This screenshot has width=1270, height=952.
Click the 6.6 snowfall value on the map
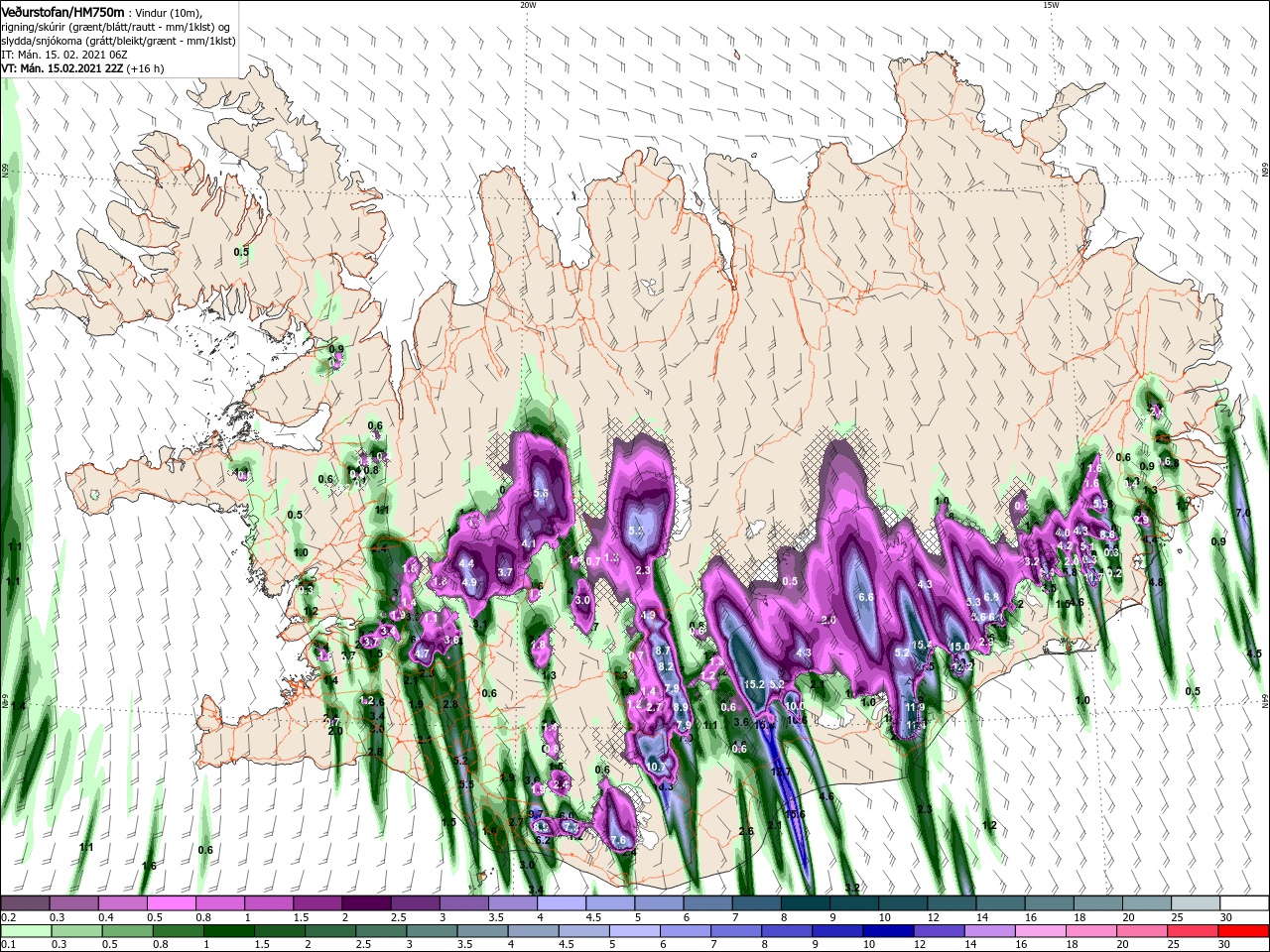[865, 597]
